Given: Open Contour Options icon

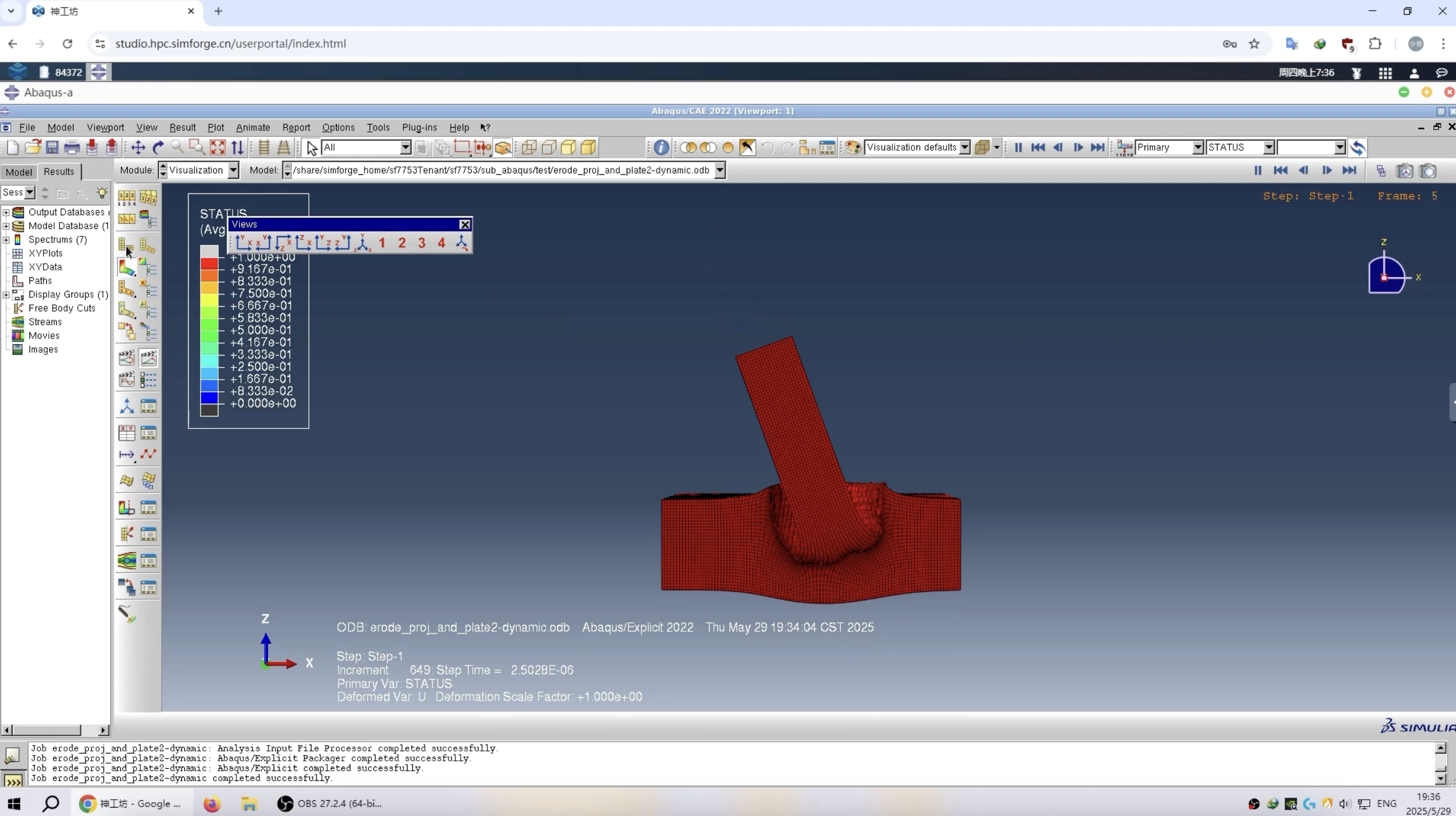Looking at the screenshot, I should point(148,267).
